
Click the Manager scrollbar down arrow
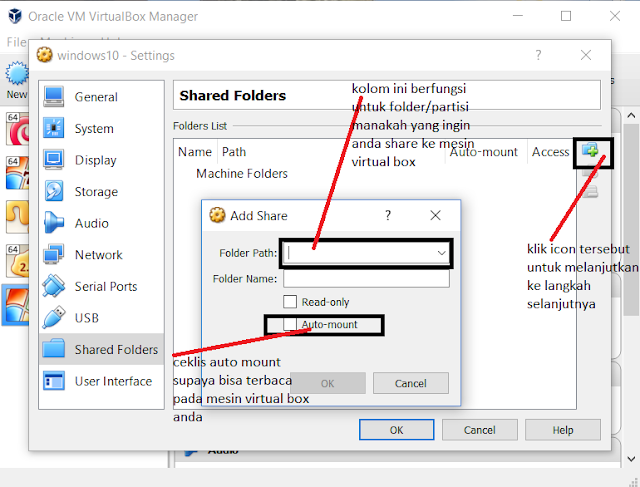[x=631, y=459]
